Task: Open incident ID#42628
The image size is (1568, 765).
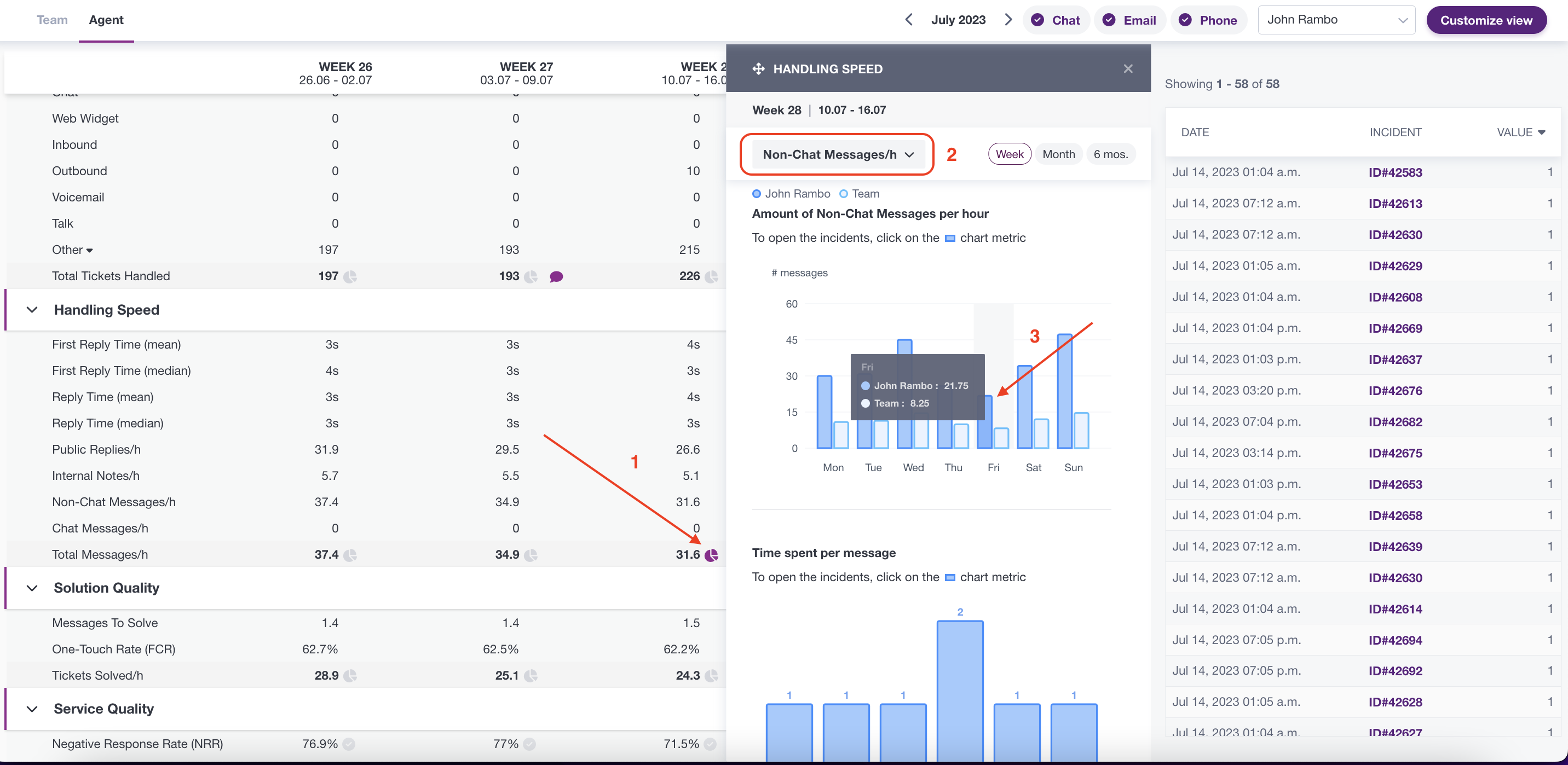Action: pyautogui.click(x=1395, y=702)
